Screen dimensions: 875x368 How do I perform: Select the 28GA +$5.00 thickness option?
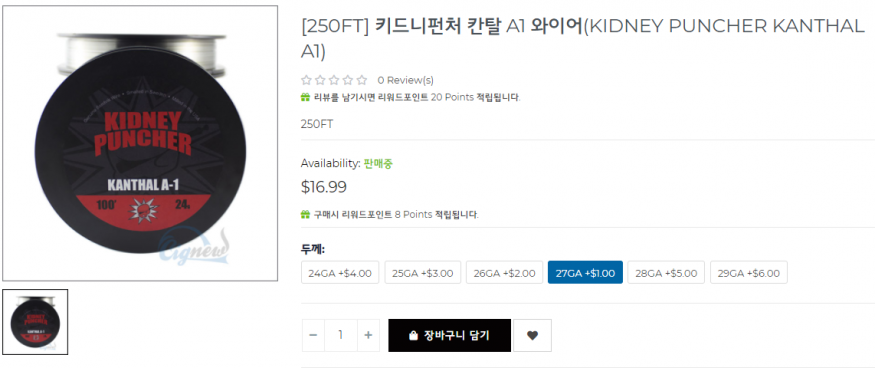666,273
